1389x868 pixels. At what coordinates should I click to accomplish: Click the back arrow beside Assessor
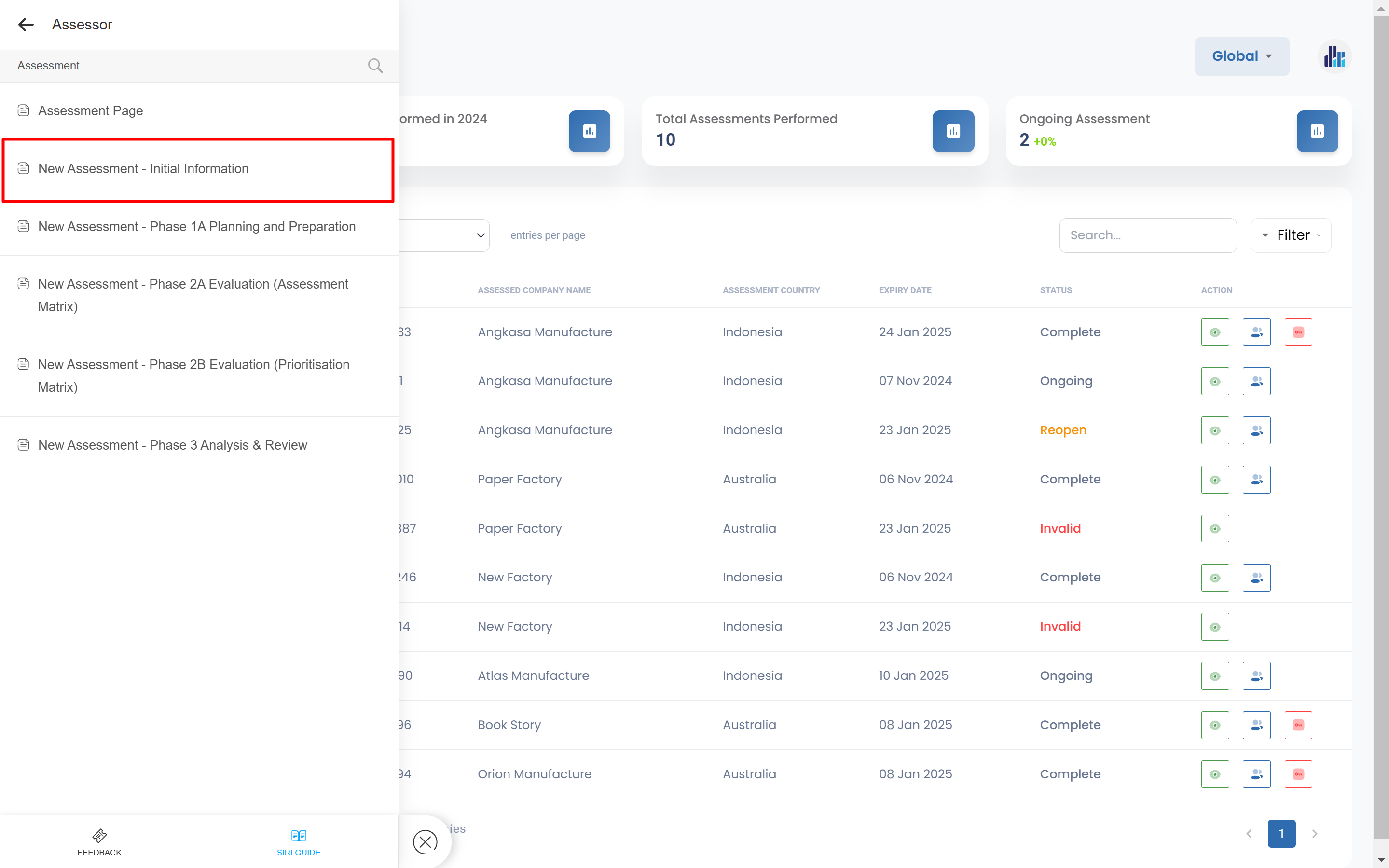26,25
